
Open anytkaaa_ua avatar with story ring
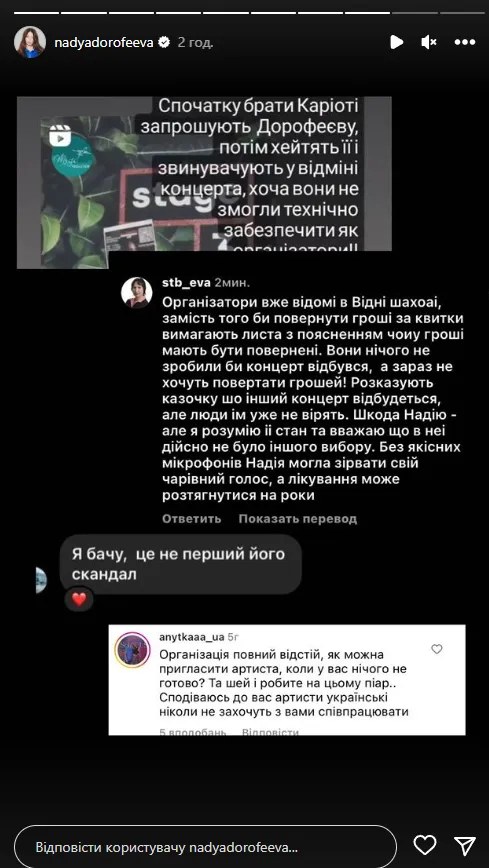coord(132,650)
